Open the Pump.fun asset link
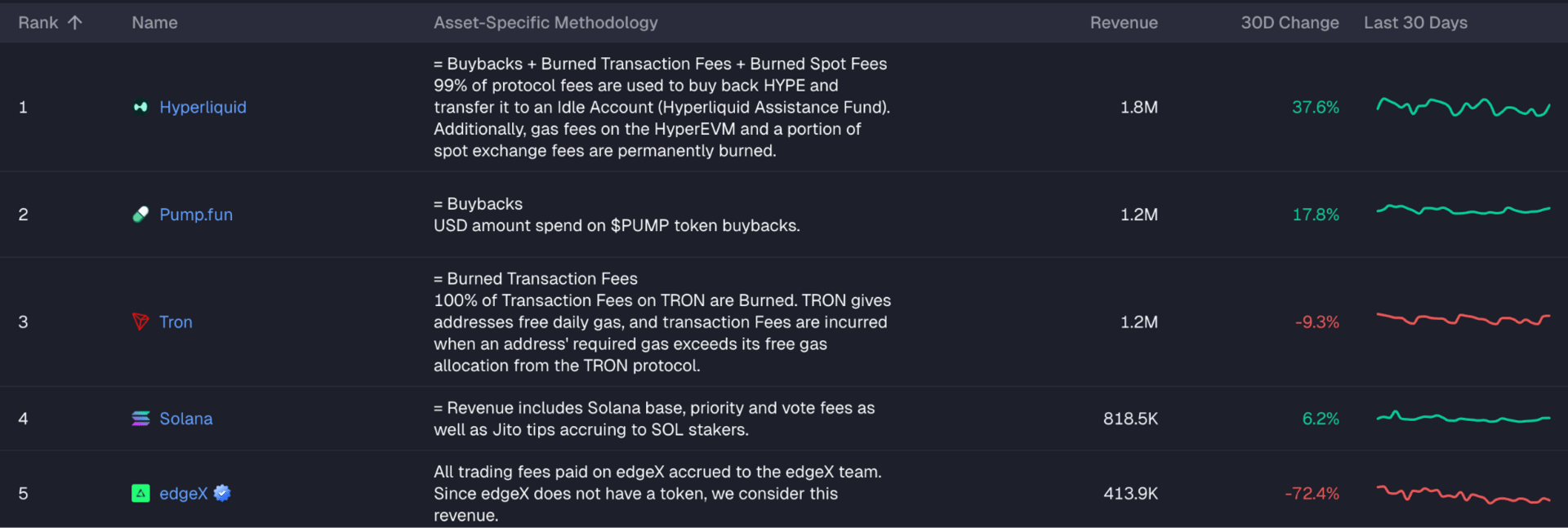 point(196,215)
